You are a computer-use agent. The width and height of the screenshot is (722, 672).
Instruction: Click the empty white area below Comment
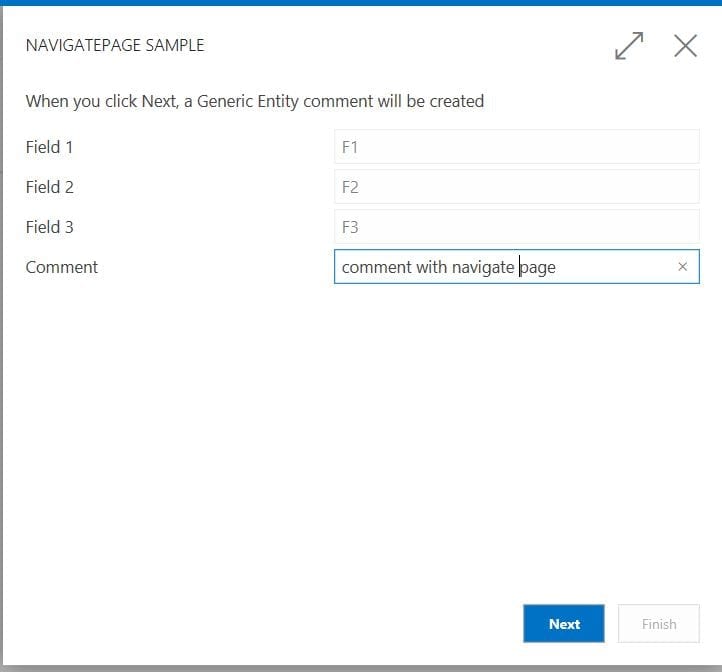pyautogui.click(x=361, y=438)
